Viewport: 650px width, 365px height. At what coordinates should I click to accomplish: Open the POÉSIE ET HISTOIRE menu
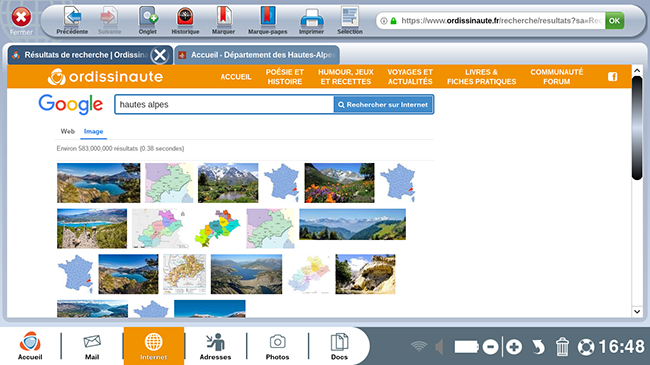pos(285,77)
